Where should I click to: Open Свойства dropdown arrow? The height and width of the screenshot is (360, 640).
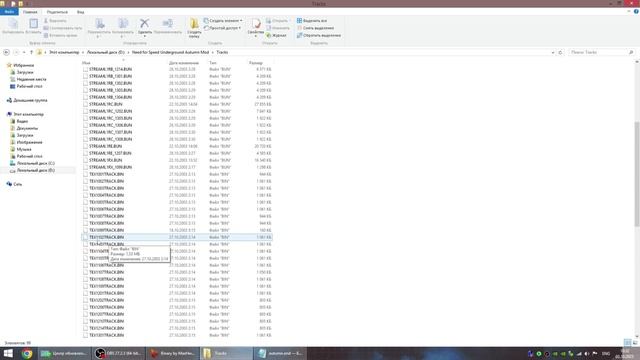[256, 36]
